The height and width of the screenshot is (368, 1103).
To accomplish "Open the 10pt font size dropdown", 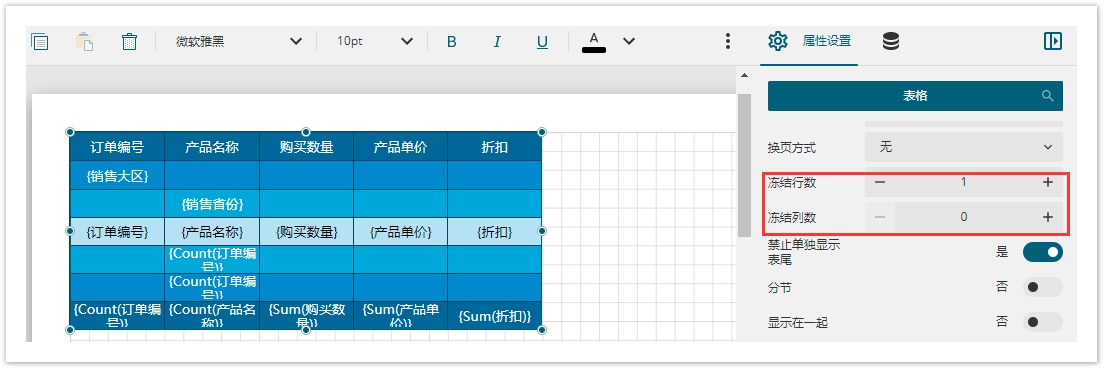I will pos(374,42).
